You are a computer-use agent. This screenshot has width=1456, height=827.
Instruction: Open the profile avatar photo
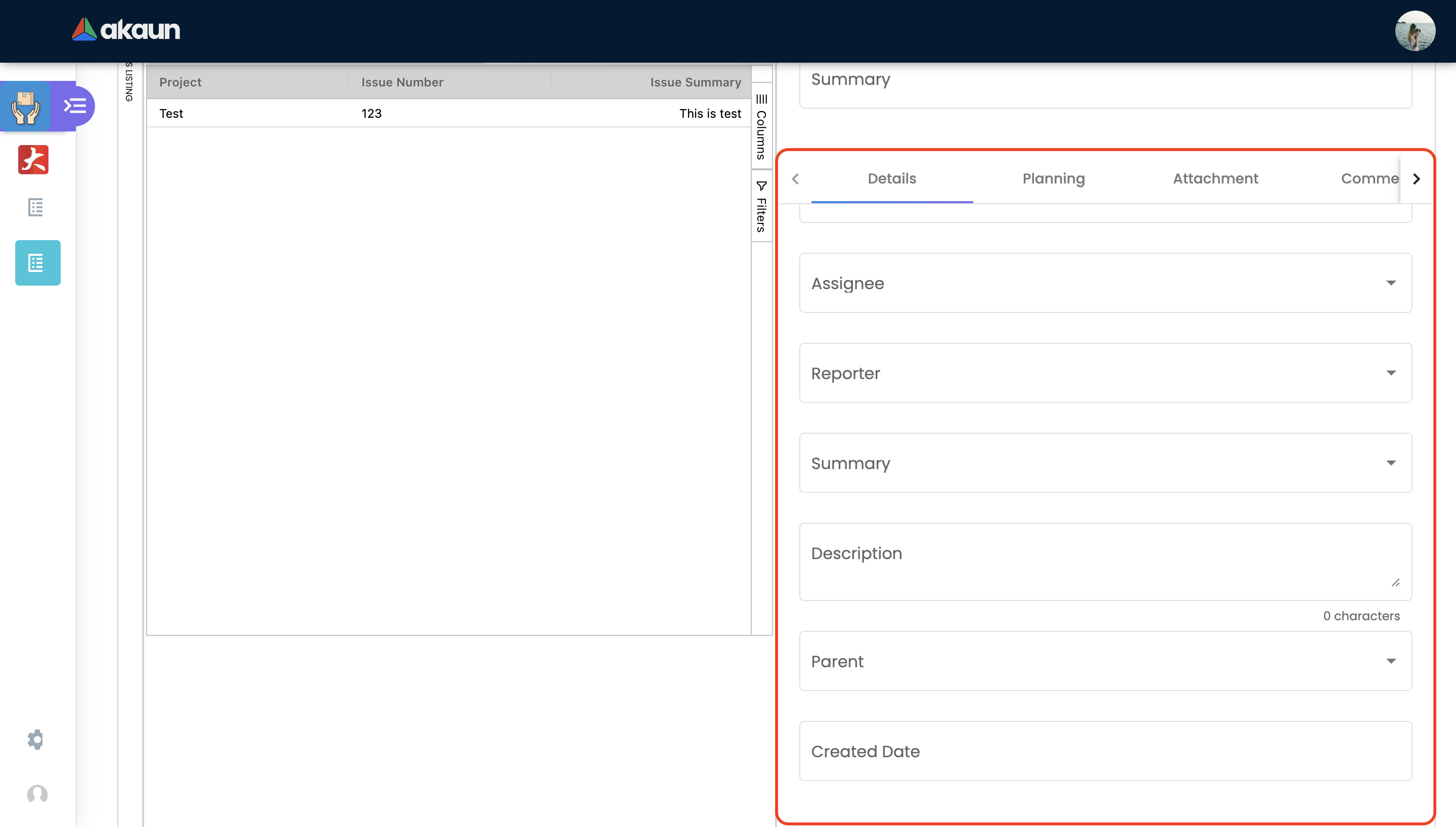[x=1415, y=31]
